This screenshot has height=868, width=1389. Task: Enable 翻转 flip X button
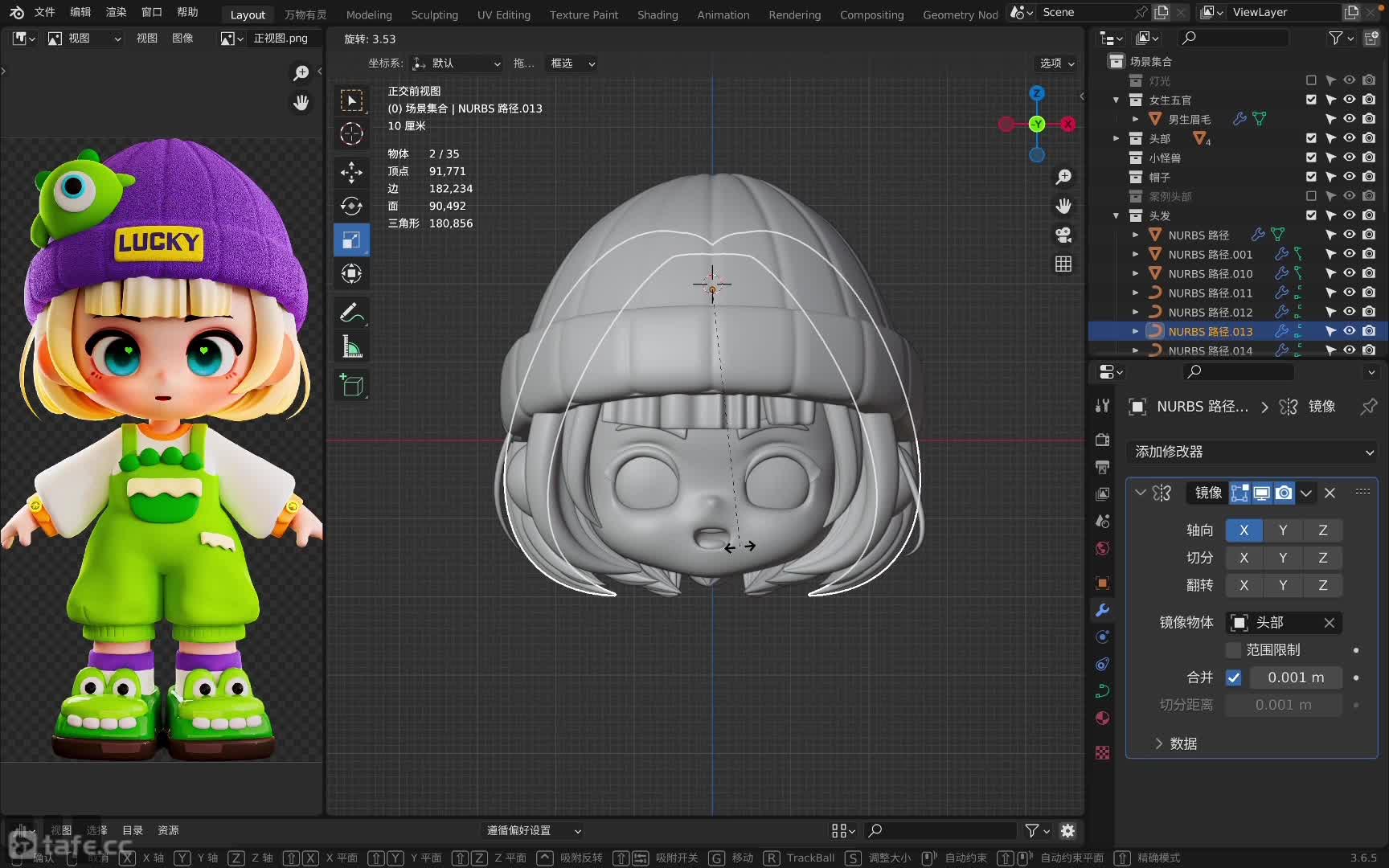pyautogui.click(x=1244, y=585)
